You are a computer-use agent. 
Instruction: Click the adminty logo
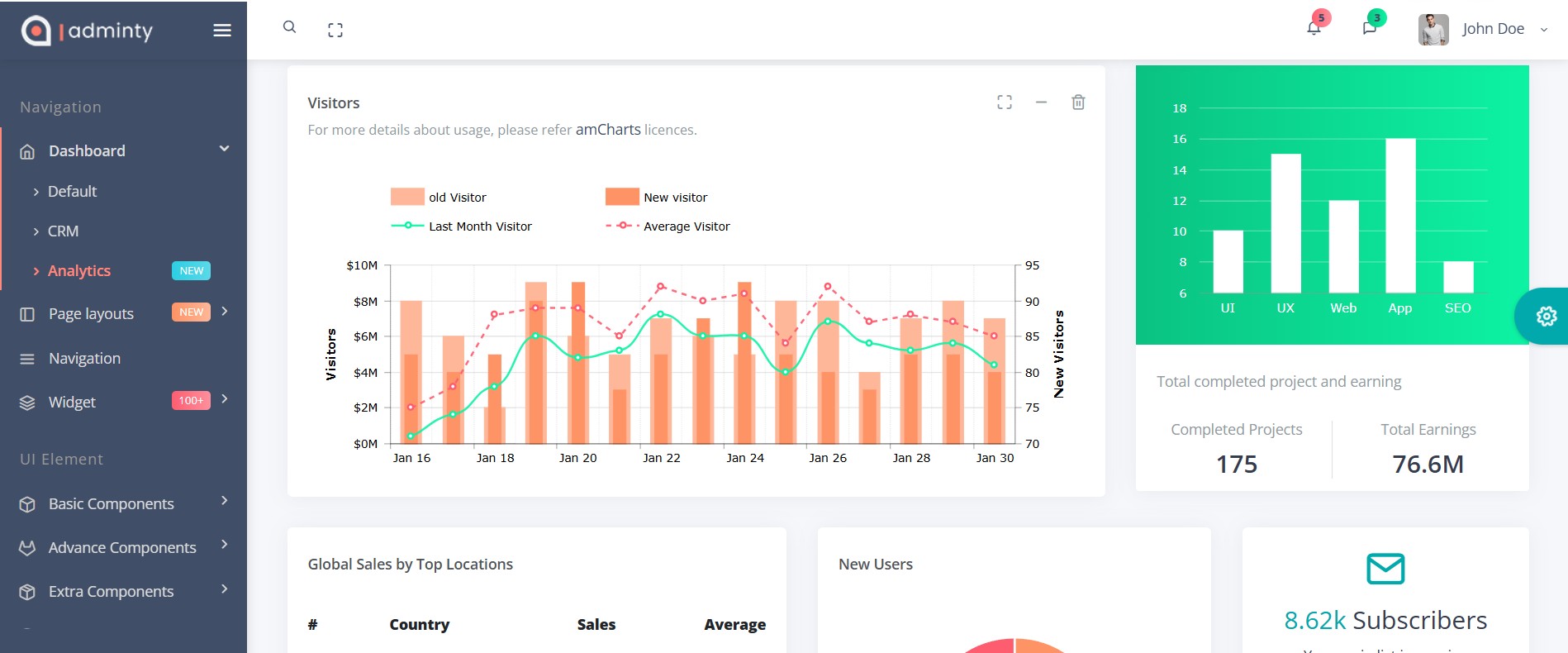click(88, 31)
